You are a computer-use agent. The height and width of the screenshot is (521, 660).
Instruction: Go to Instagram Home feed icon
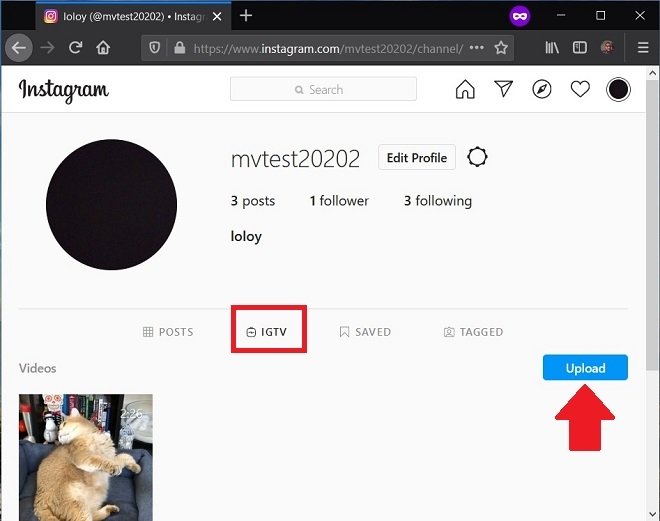pyautogui.click(x=465, y=89)
